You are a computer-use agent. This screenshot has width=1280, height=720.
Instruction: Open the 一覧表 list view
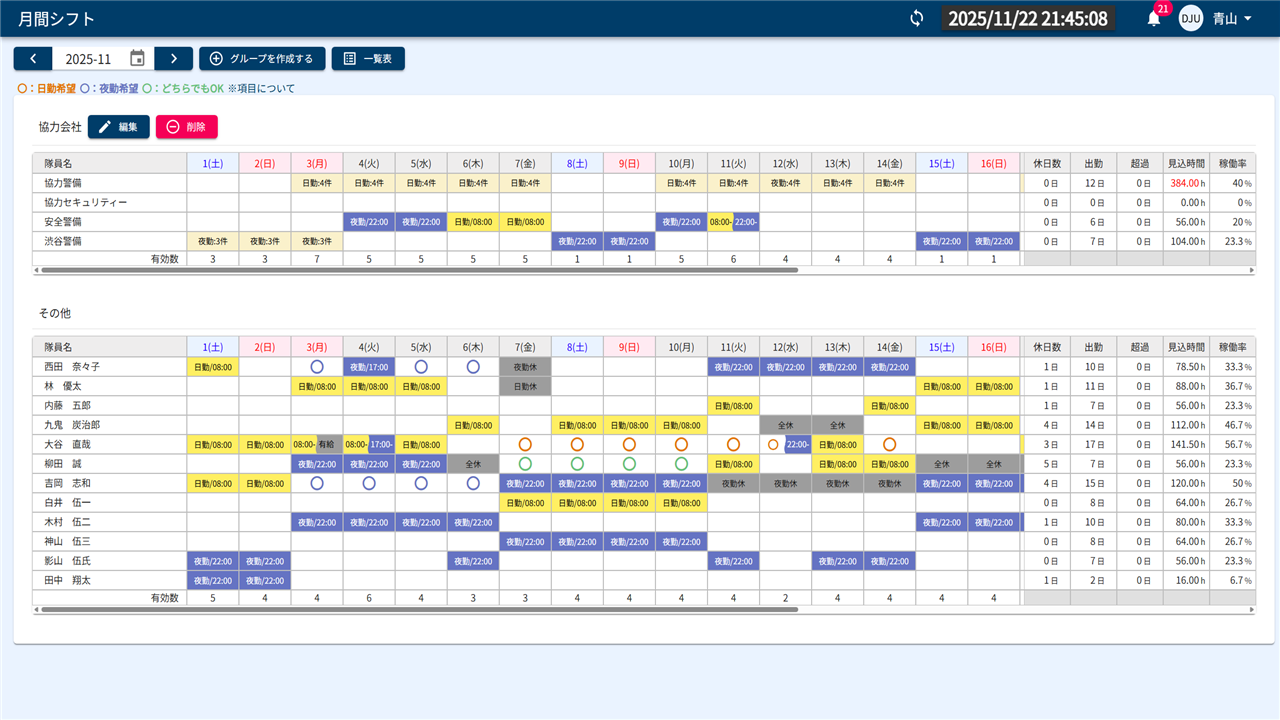coord(368,59)
